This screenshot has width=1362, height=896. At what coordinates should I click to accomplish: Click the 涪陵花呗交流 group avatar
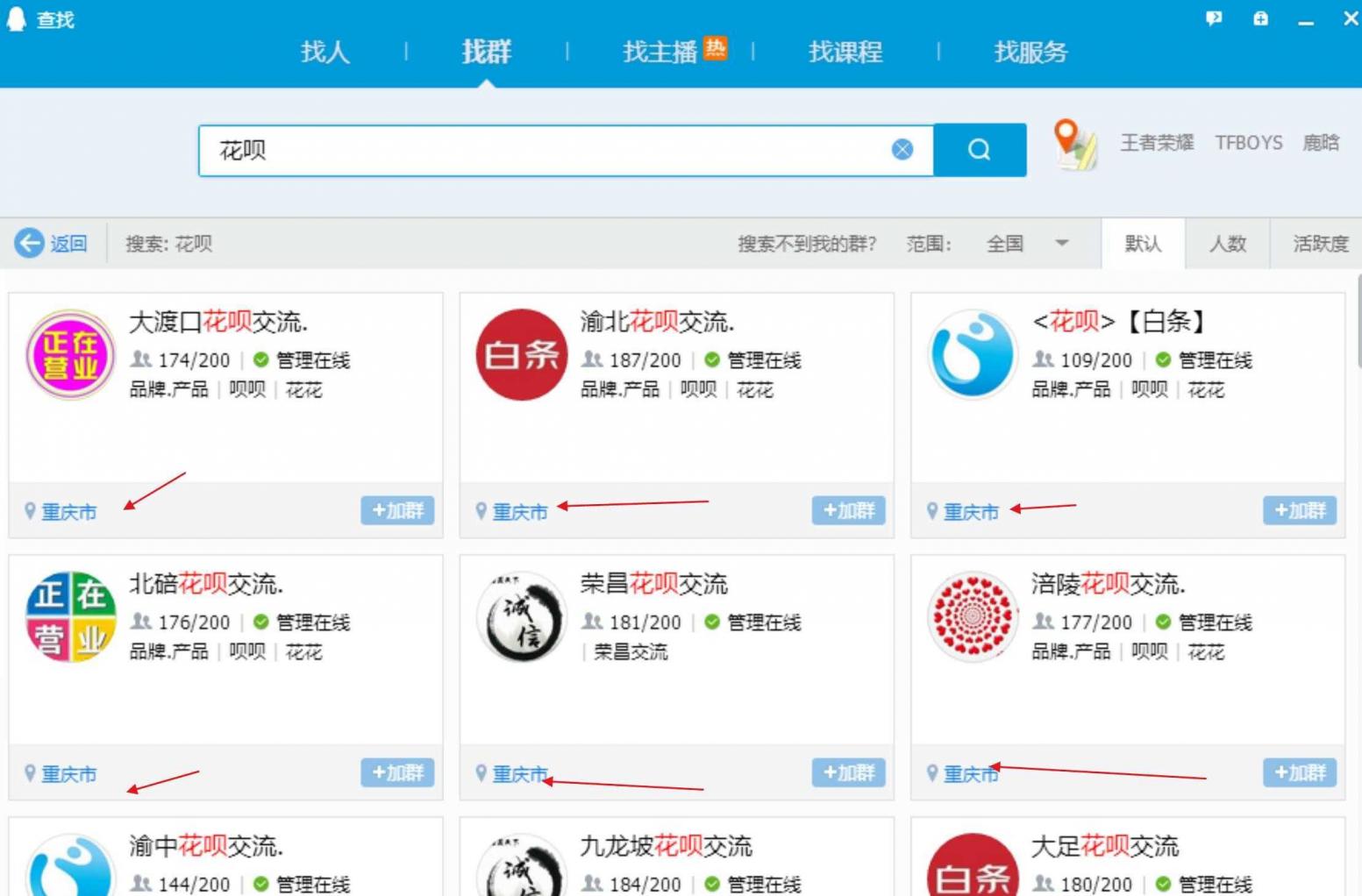coord(972,617)
